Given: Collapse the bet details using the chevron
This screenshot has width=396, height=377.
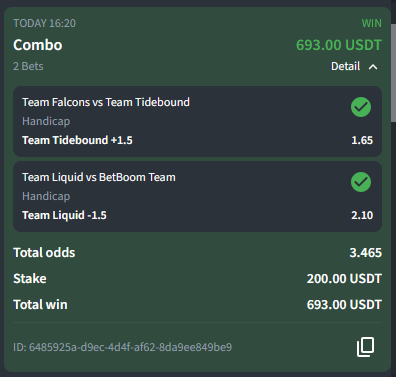Looking at the screenshot, I should 373,67.
